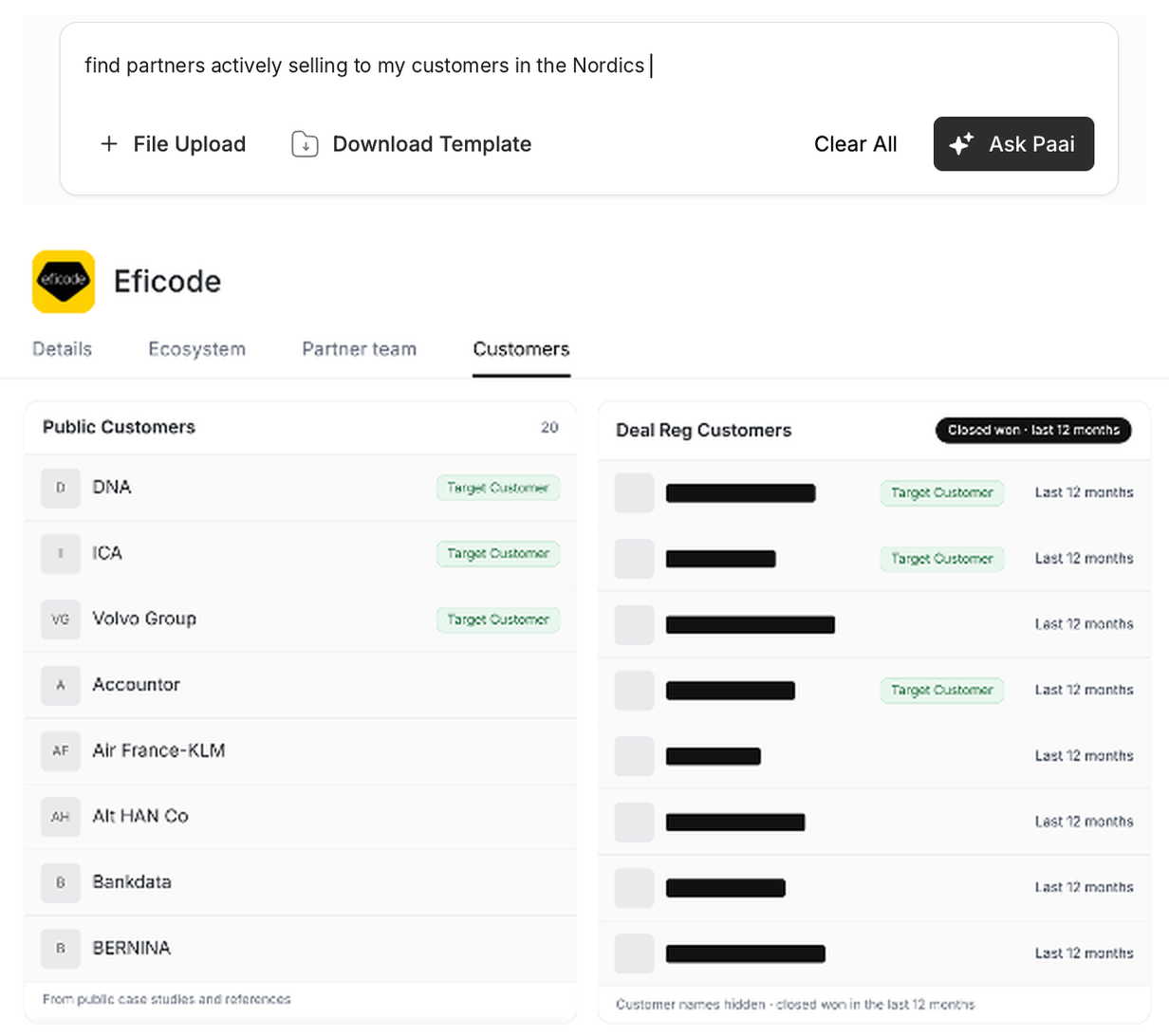Screen dimensions: 1169x1036
Task: Click Volvo Group's Target Customer badge
Action: click(x=498, y=620)
